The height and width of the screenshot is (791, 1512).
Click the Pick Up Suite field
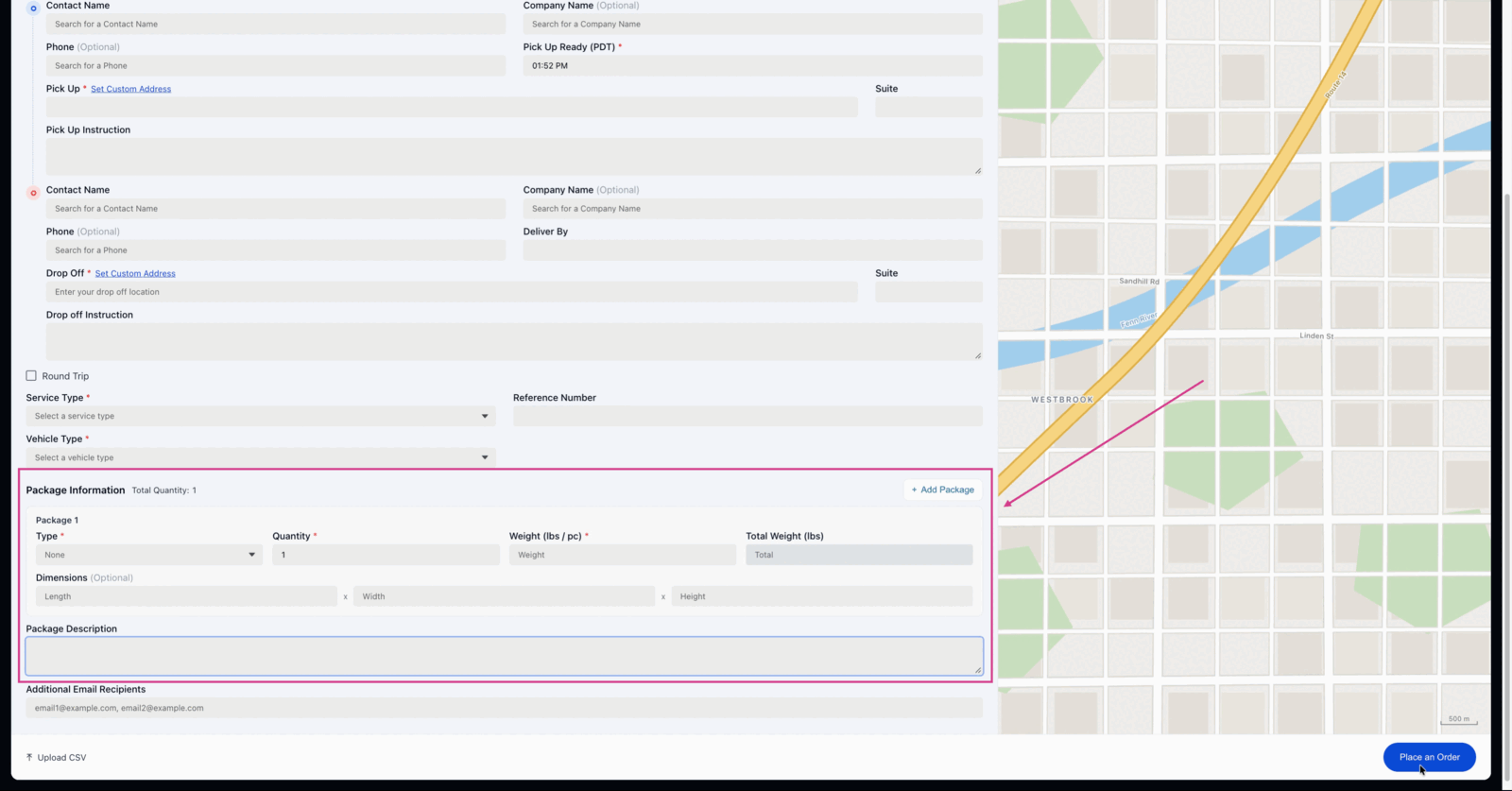click(x=929, y=107)
